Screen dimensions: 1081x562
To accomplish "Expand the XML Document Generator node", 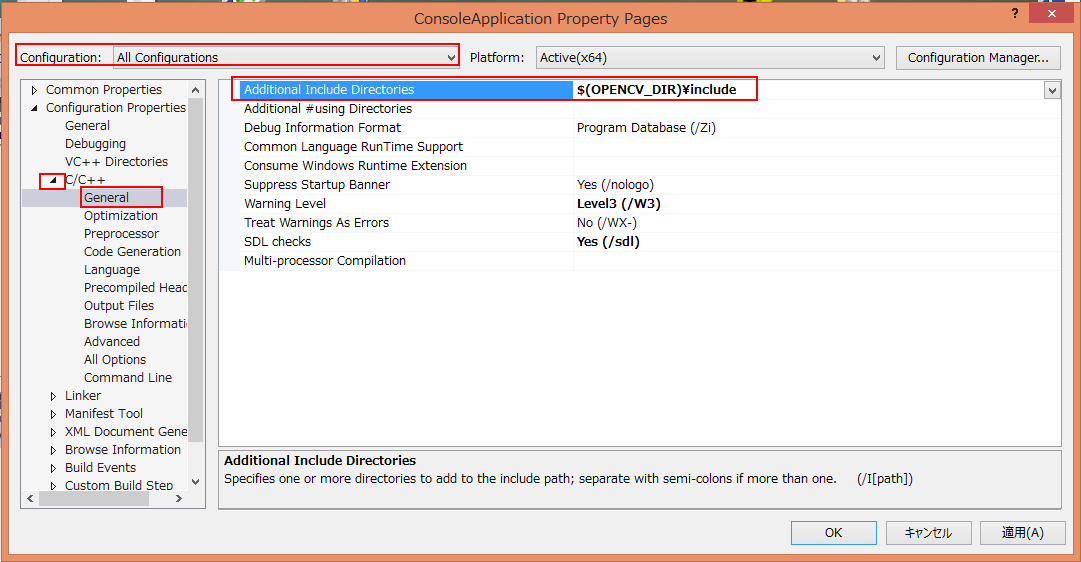I will pyautogui.click(x=53, y=432).
